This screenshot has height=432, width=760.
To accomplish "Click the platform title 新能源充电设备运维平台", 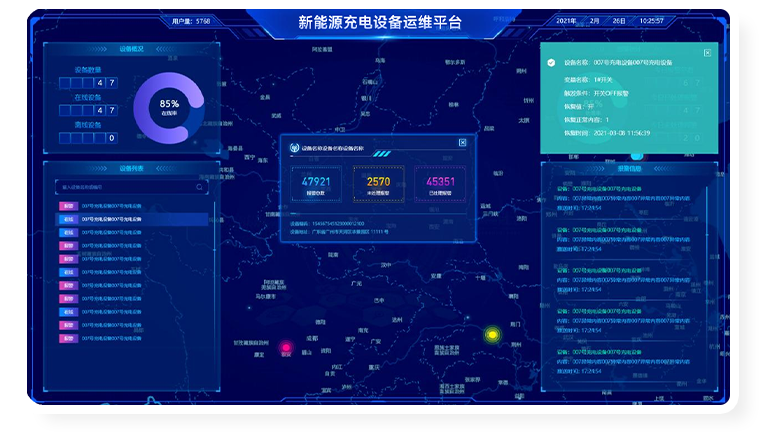I will click(x=380, y=22).
